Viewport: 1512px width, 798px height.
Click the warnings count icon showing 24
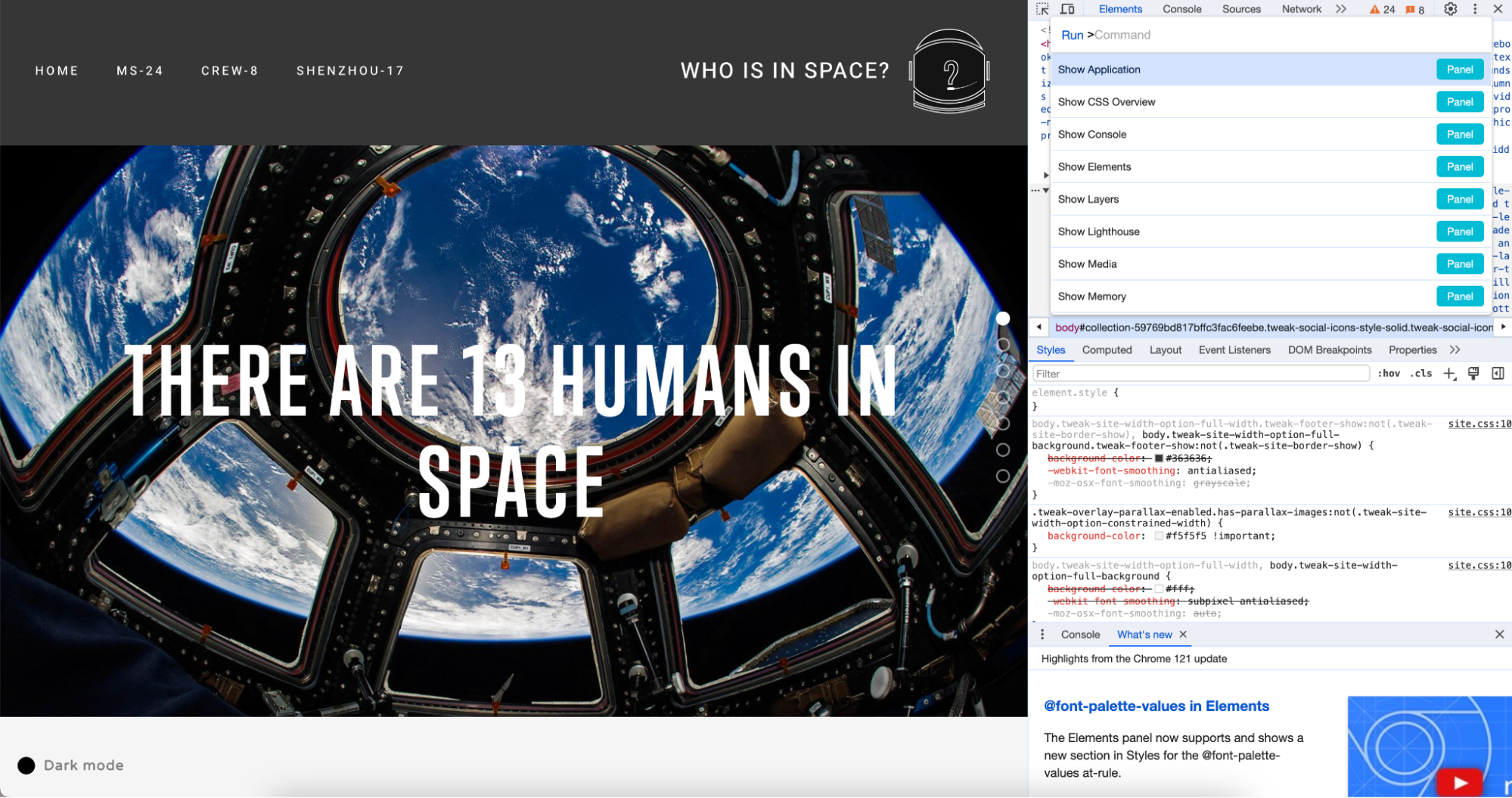[x=1383, y=9]
